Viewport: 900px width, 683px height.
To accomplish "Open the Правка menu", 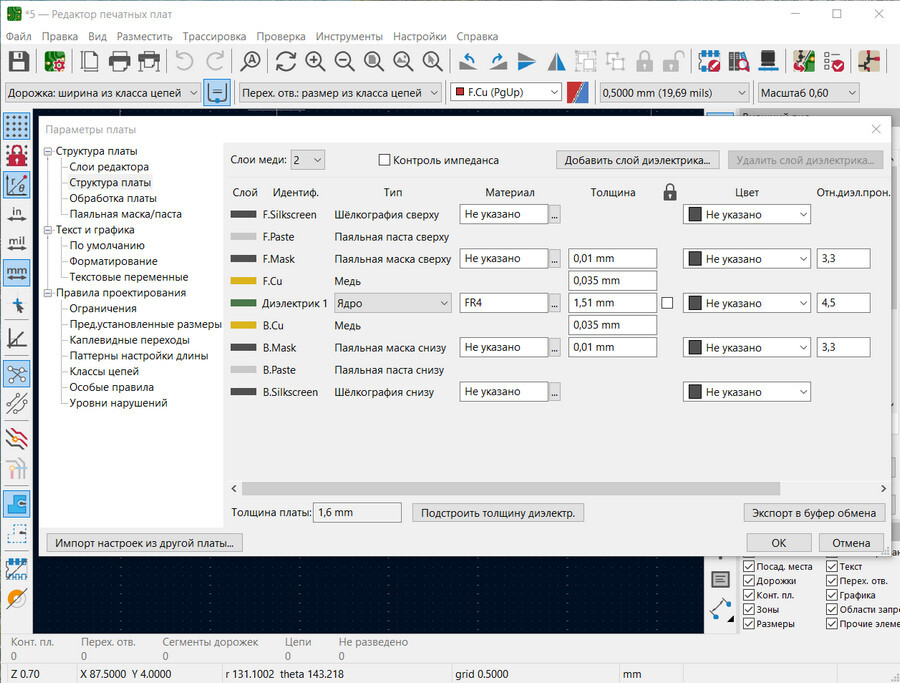I will [x=60, y=36].
